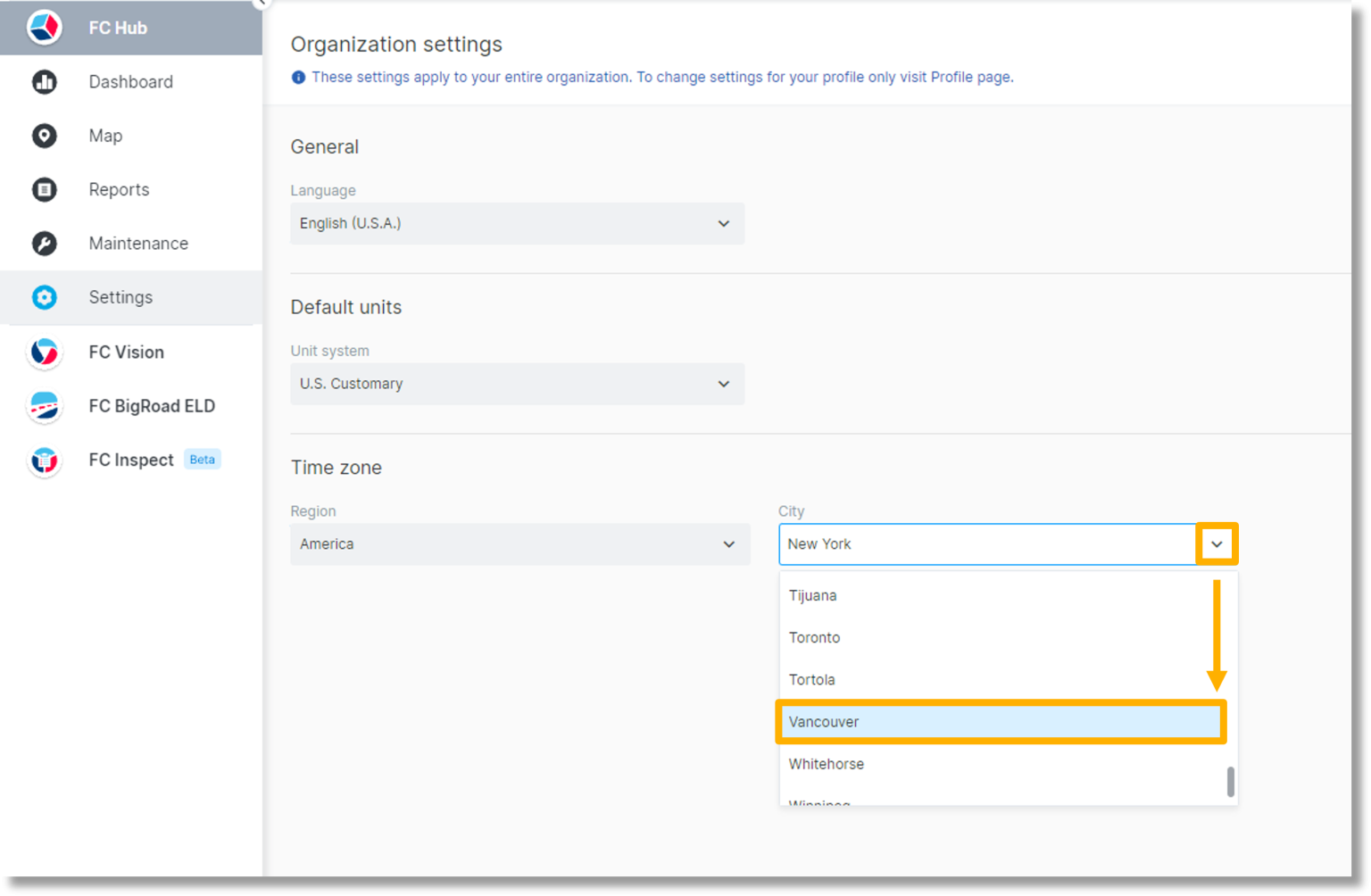Select Tortola in the city list

[x=1001, y=679]
